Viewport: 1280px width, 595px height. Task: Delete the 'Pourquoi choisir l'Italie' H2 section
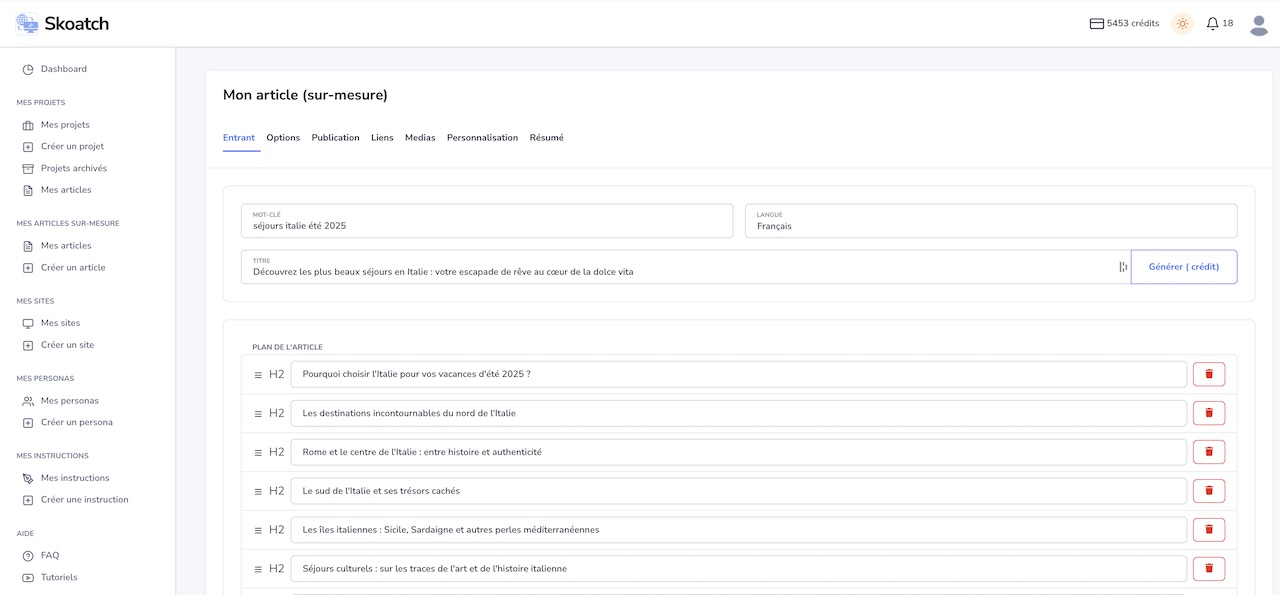click(1209, 374)
